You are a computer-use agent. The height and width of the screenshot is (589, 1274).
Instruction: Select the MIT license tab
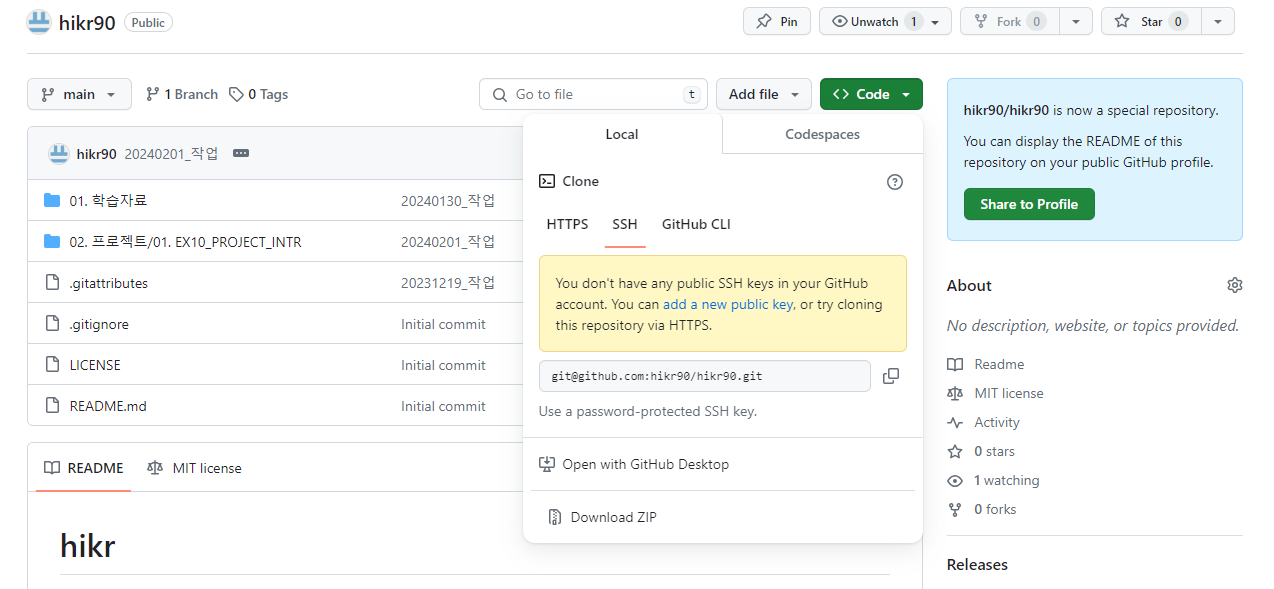(194, 468)
